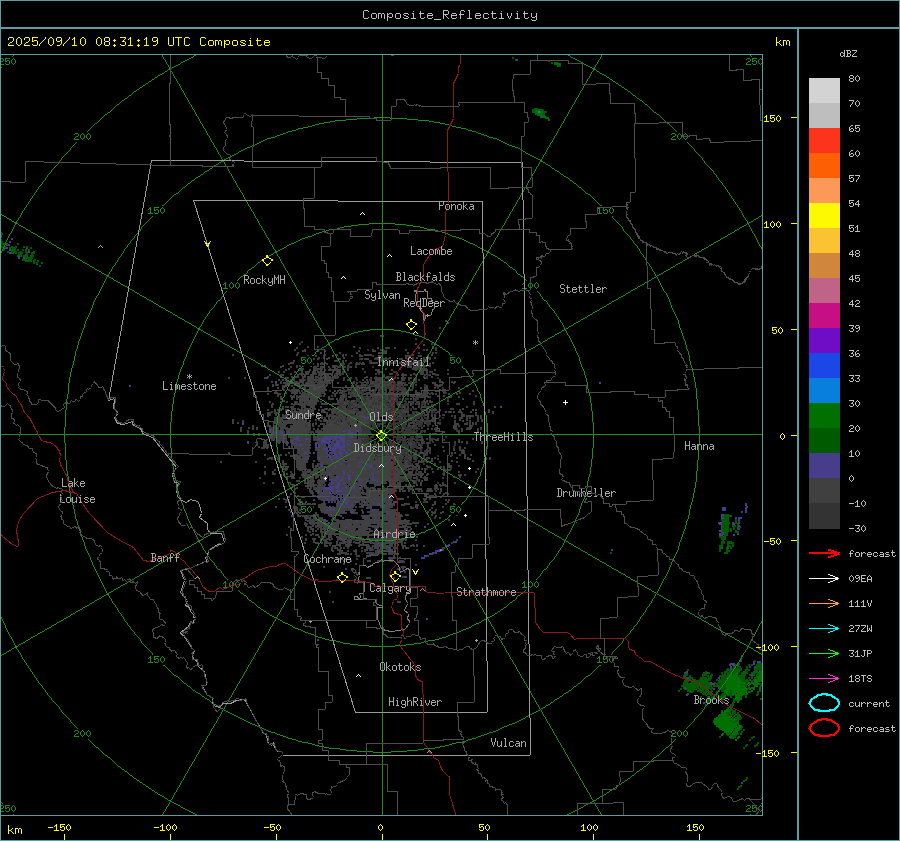This screenshot has height=841, width=900.
Task: Click the cyan current ellipse legend icon
Action: [824, 703]
